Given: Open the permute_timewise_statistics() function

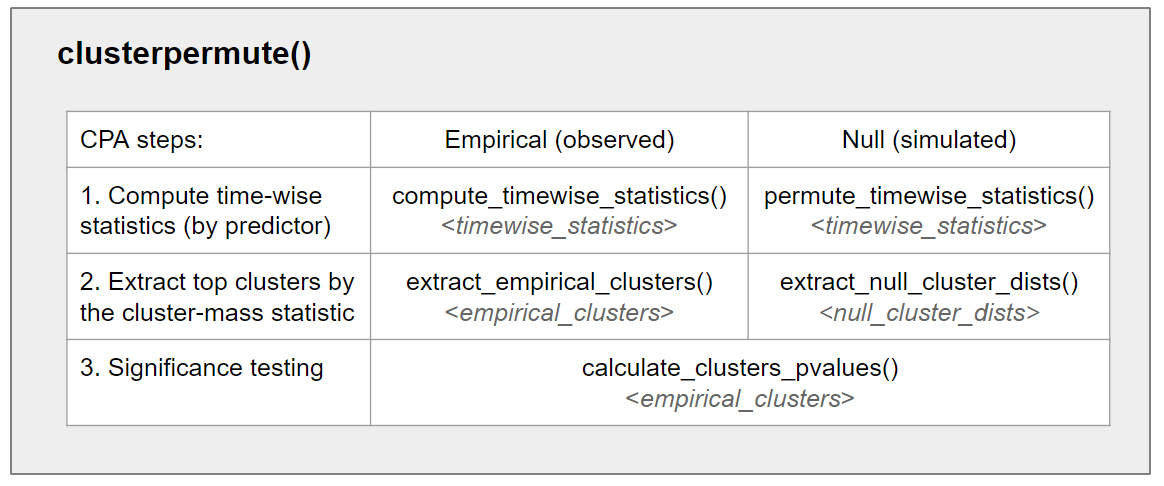Looking at the screenshot, I should 928,196.
